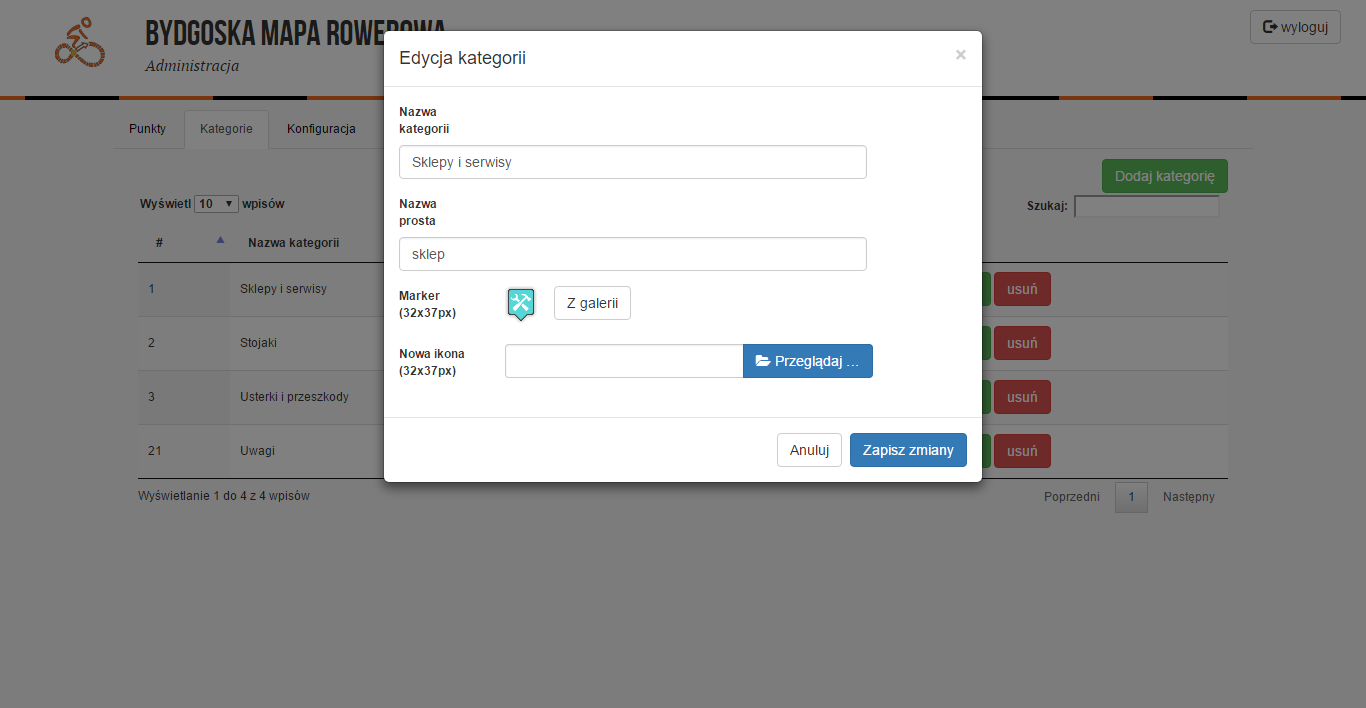Switch to the Punkty tab

147,129
